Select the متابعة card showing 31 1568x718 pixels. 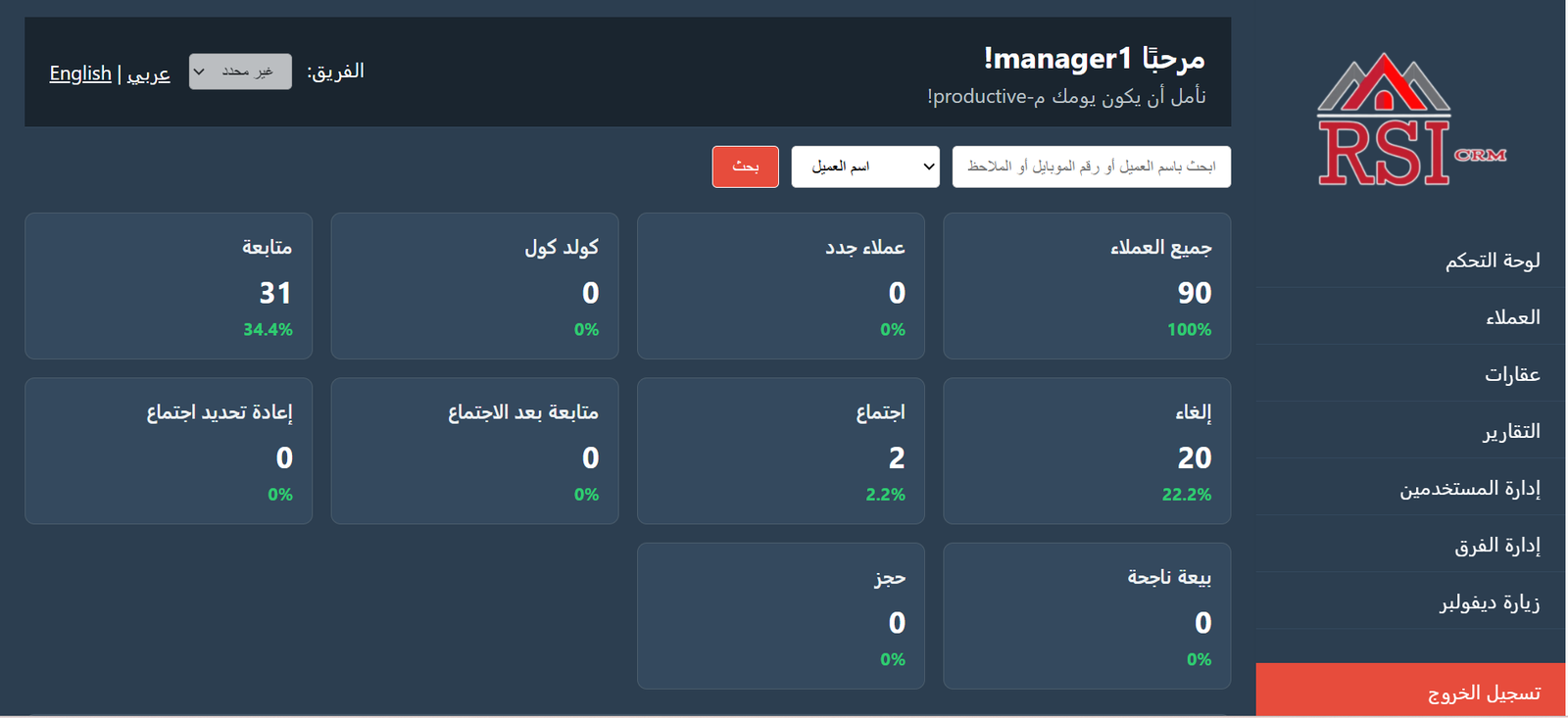[168, 286]
